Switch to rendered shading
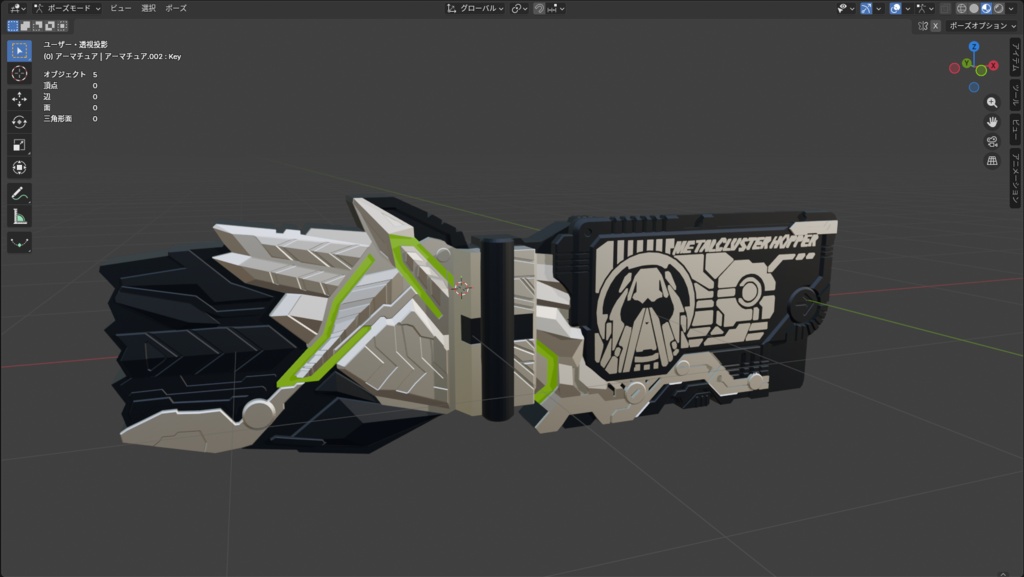 999,8
